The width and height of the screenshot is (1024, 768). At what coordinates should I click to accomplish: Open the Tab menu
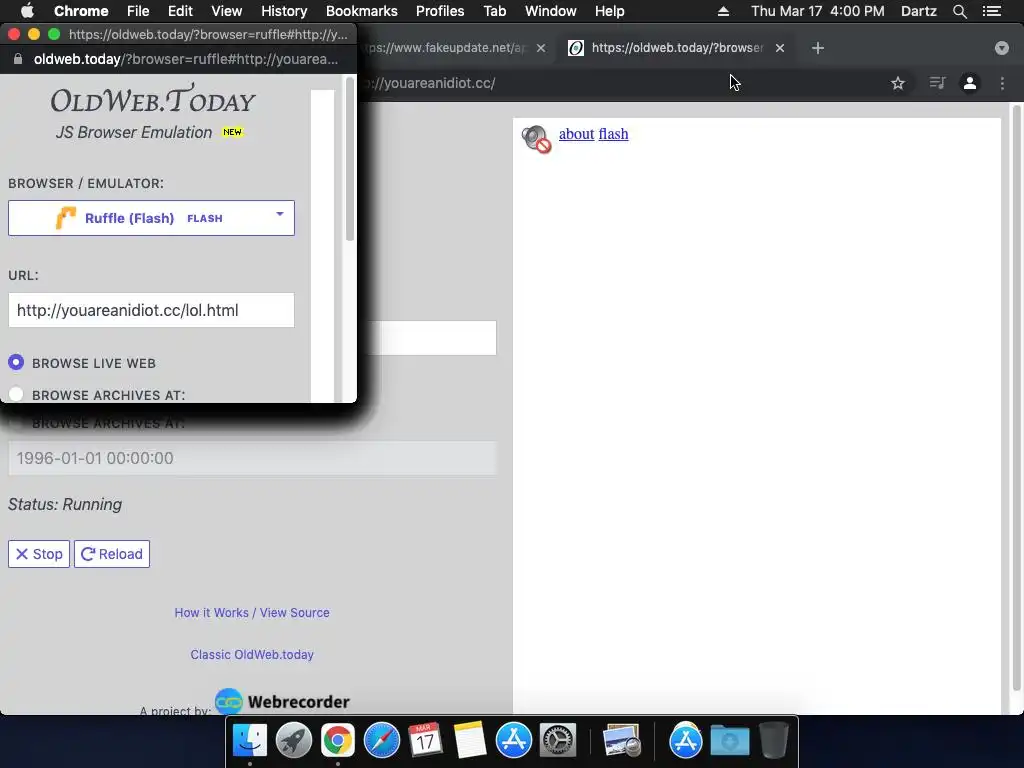pos(494,11)
